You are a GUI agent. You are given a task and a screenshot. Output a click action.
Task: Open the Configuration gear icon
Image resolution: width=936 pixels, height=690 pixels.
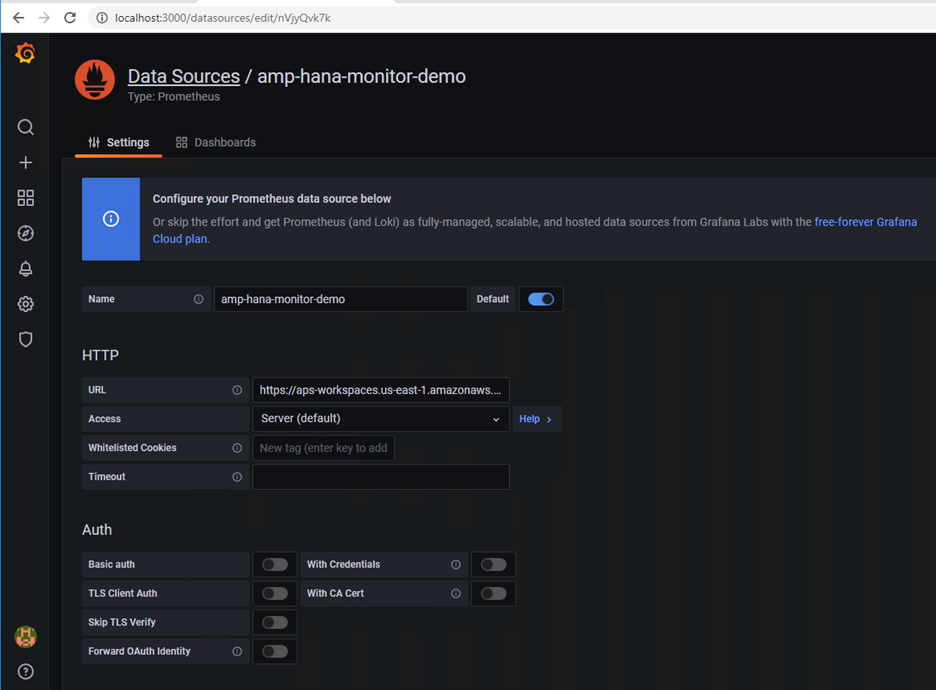point(25,304)
